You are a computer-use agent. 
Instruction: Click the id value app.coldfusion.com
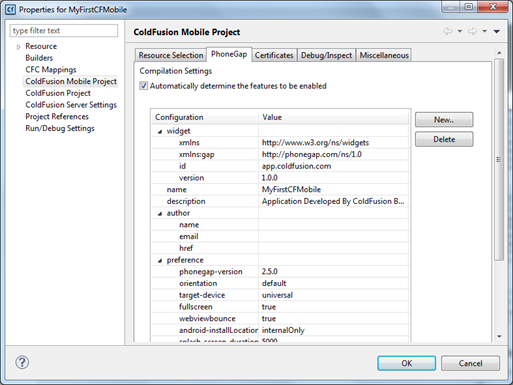pos(296,166)
